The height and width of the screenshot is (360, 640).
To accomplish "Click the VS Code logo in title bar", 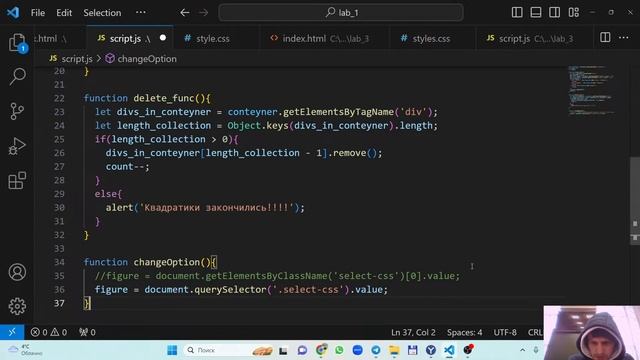I will point(13,12).
